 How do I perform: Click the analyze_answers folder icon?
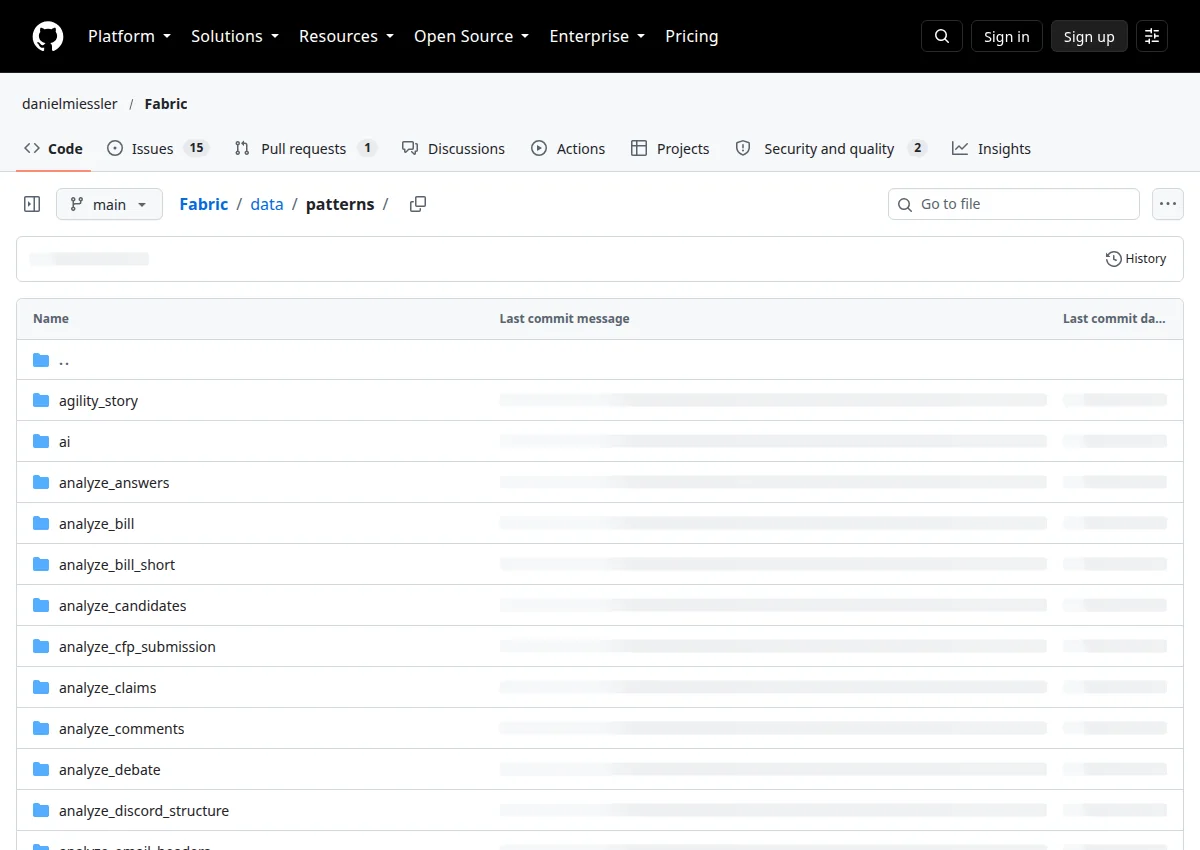coord(41,483)
